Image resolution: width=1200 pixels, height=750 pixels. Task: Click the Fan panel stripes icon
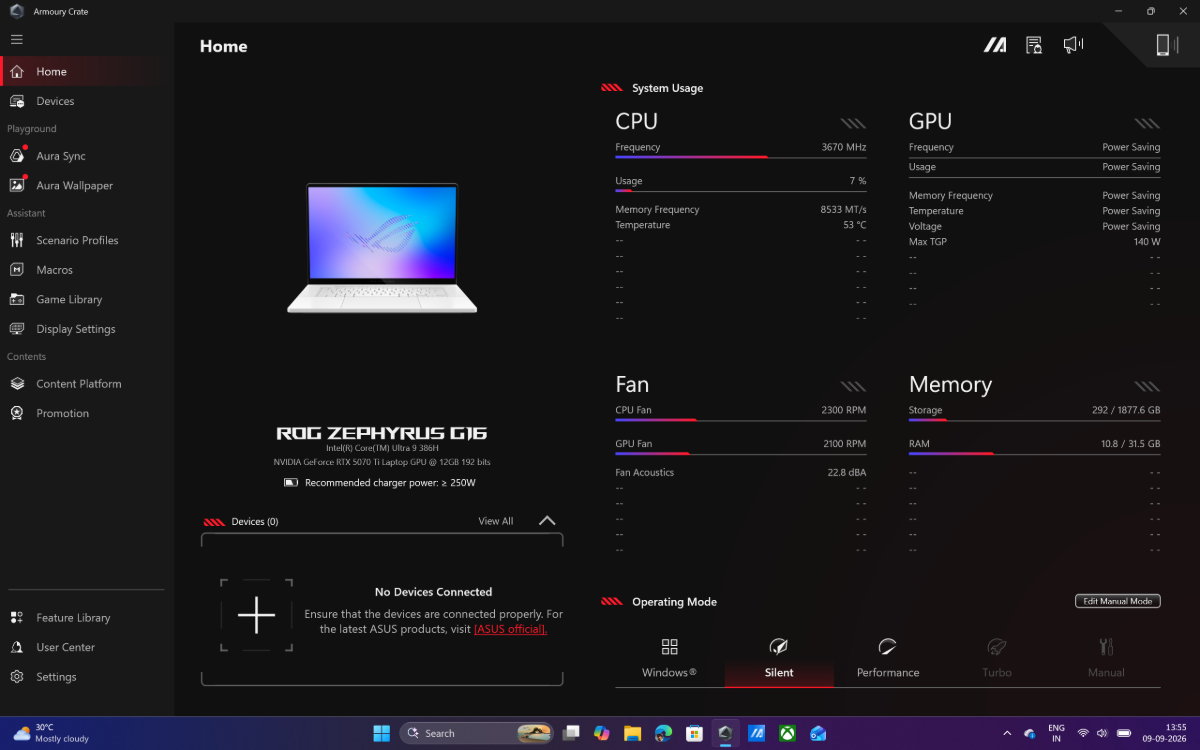pyautogui.click(x=853, y=386)
